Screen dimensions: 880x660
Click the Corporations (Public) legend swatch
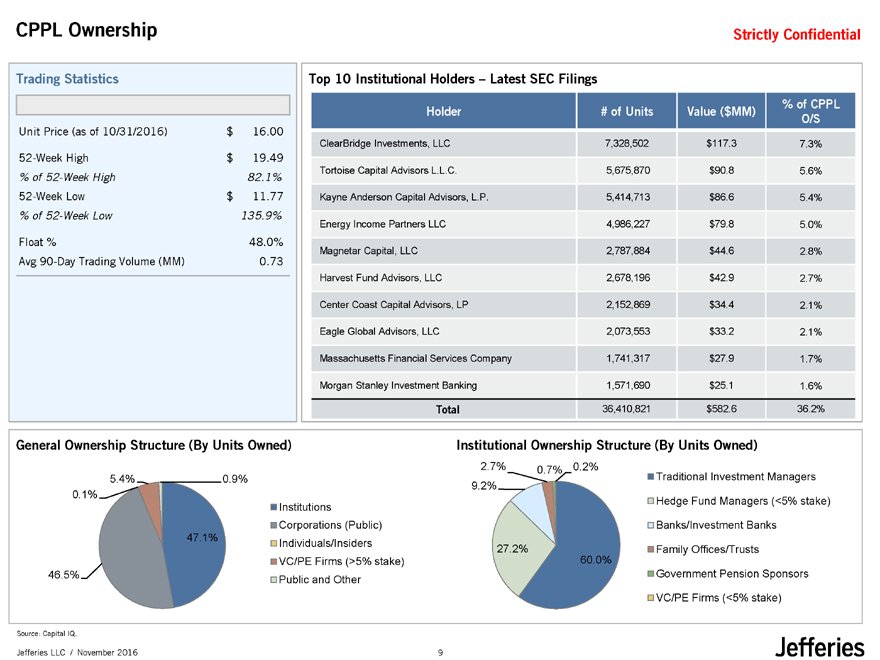point(274,525)
